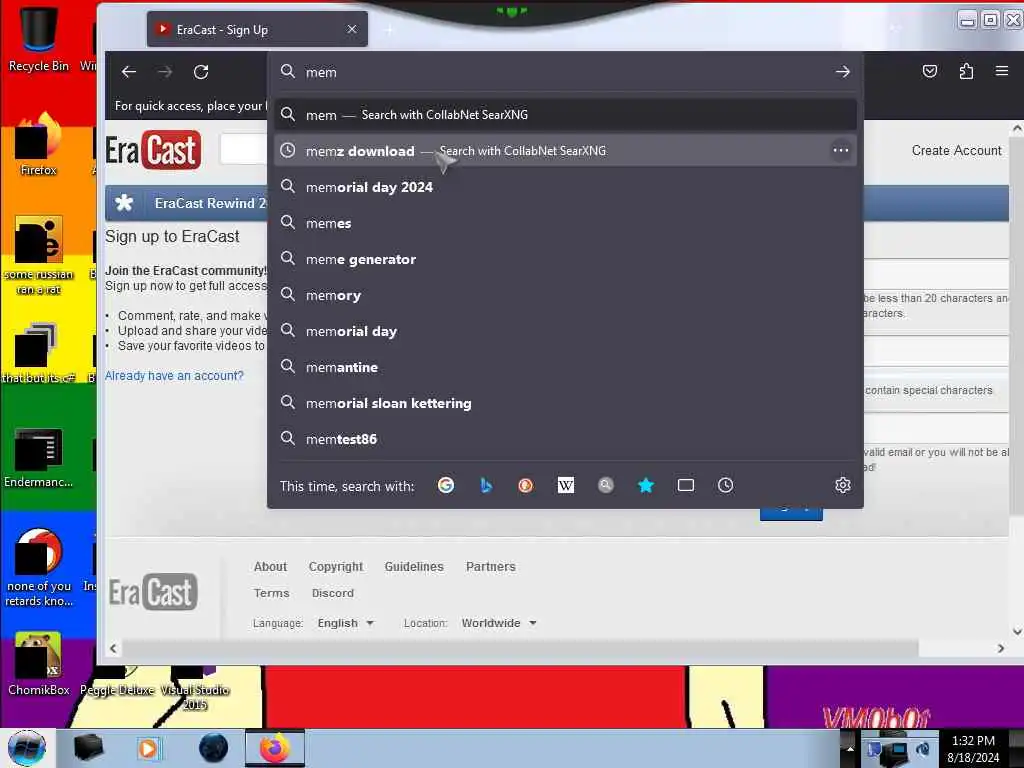
Task: Open the Terms footer link
Action: [271, 593]
